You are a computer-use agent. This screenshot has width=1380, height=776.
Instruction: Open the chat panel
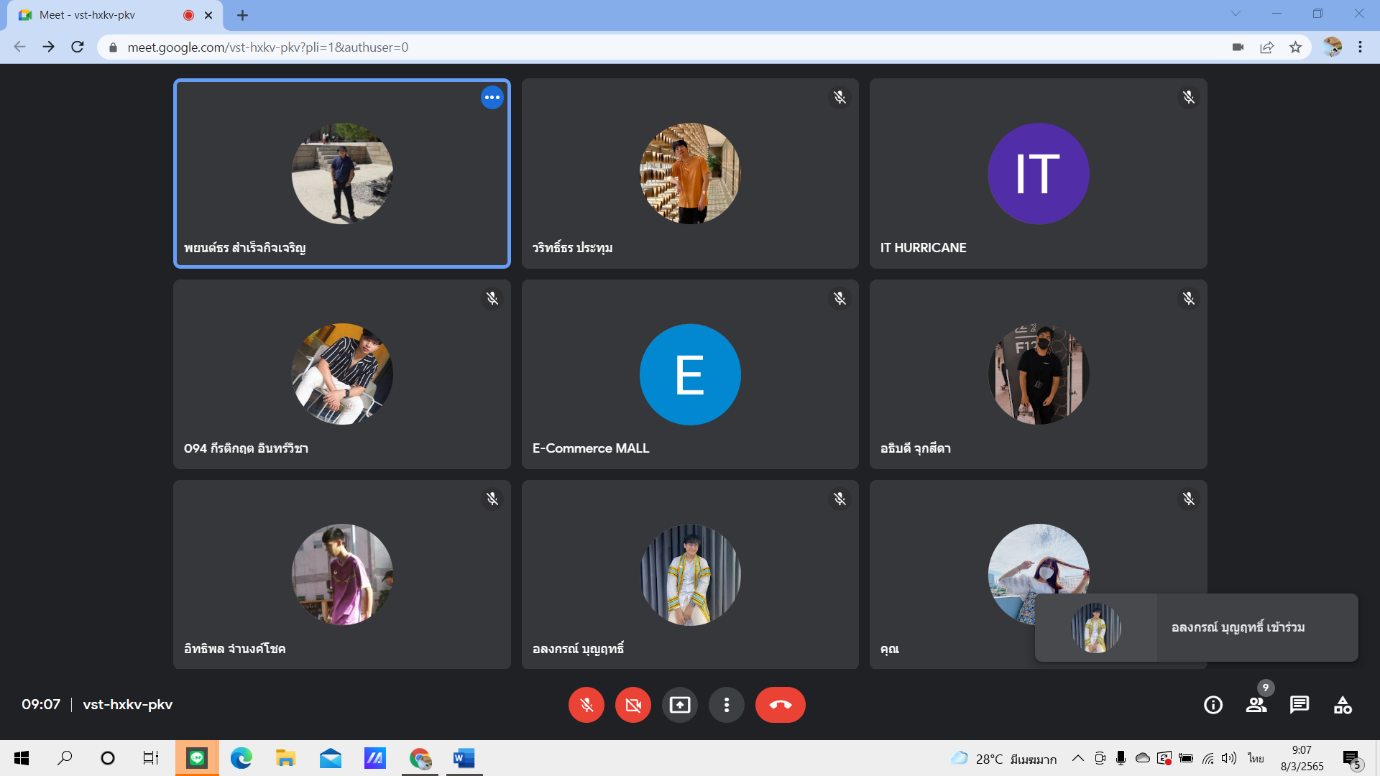coord(1299,705)
